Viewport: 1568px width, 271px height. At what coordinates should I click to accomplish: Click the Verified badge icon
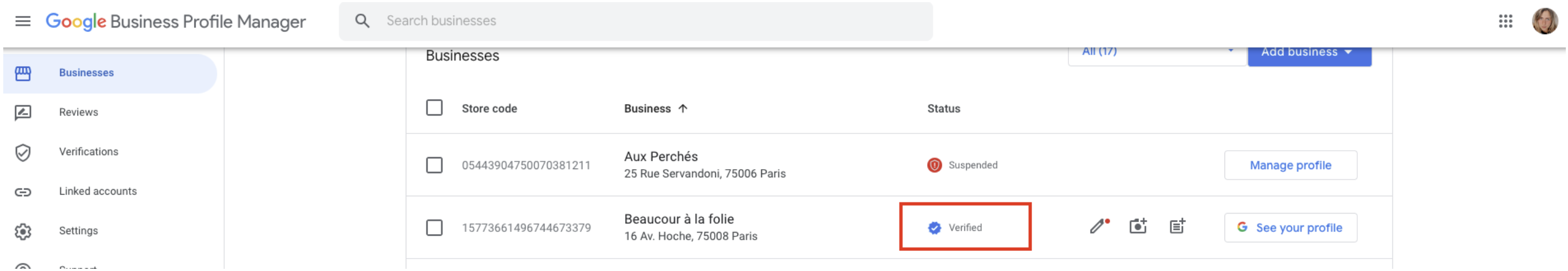coord(934,228)
